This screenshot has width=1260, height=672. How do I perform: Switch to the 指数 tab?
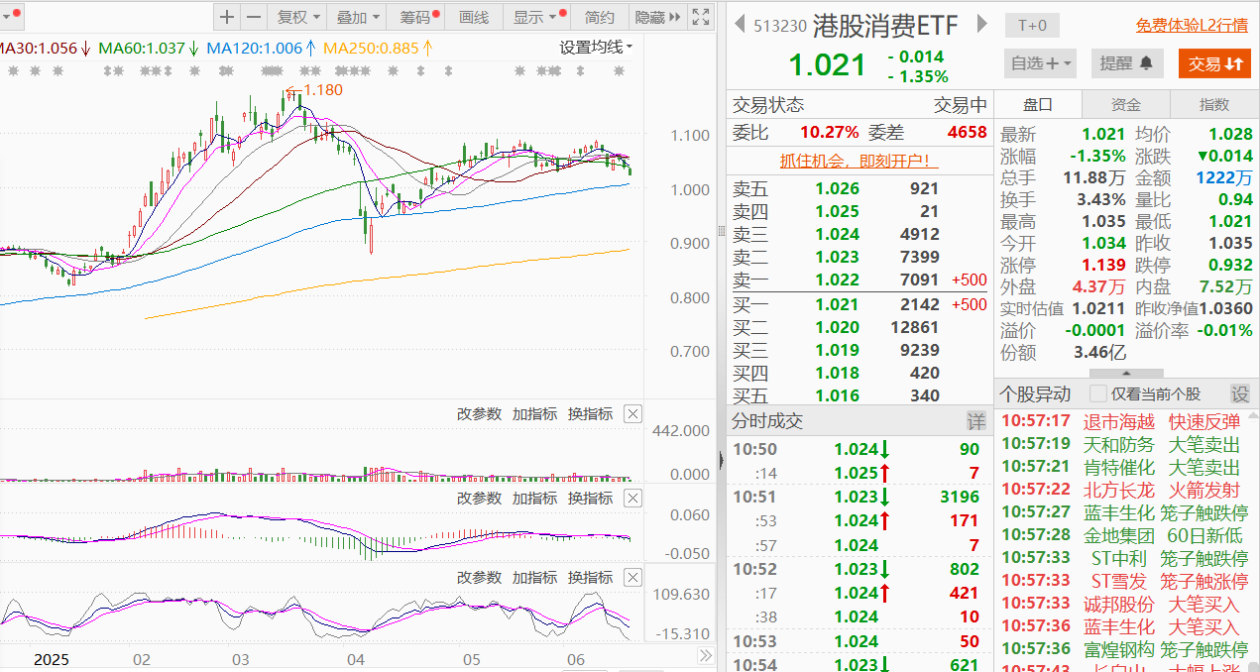1214,105
